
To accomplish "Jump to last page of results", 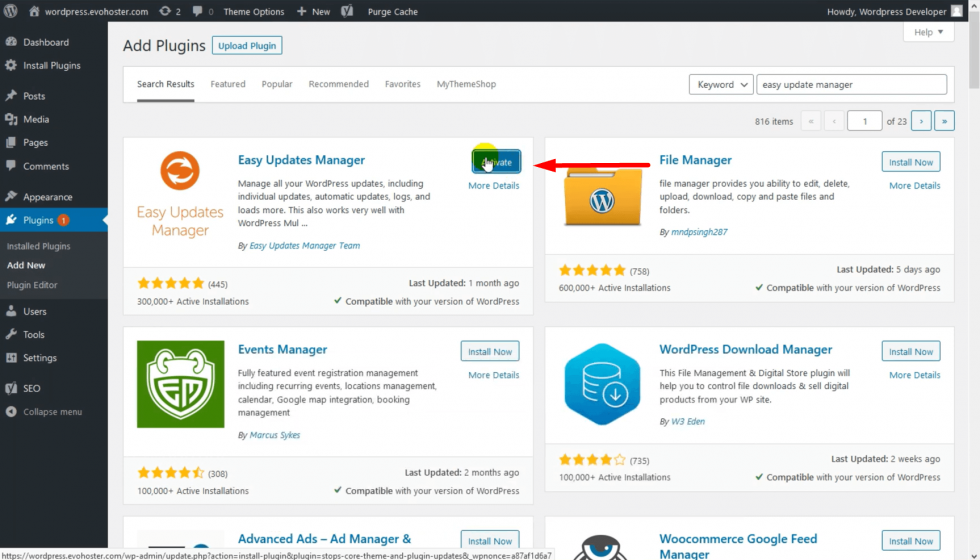I will [944, 121].
